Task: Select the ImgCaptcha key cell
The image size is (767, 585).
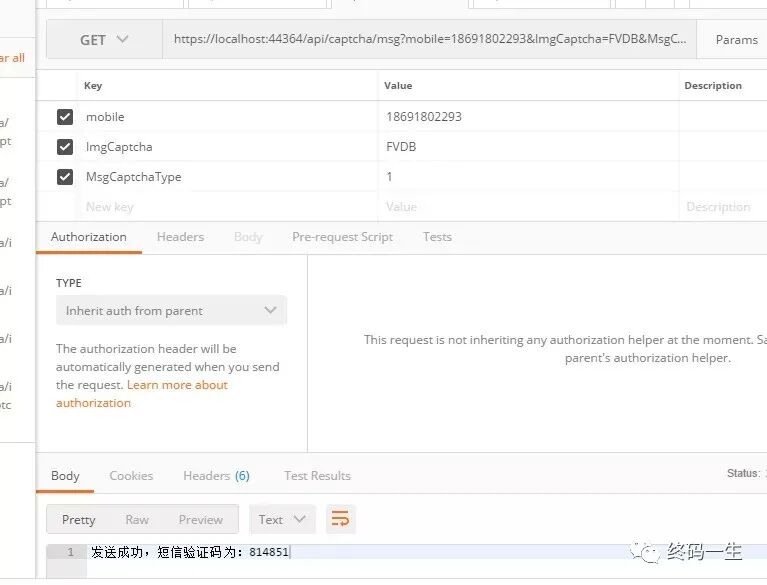Action: (227, 147)
